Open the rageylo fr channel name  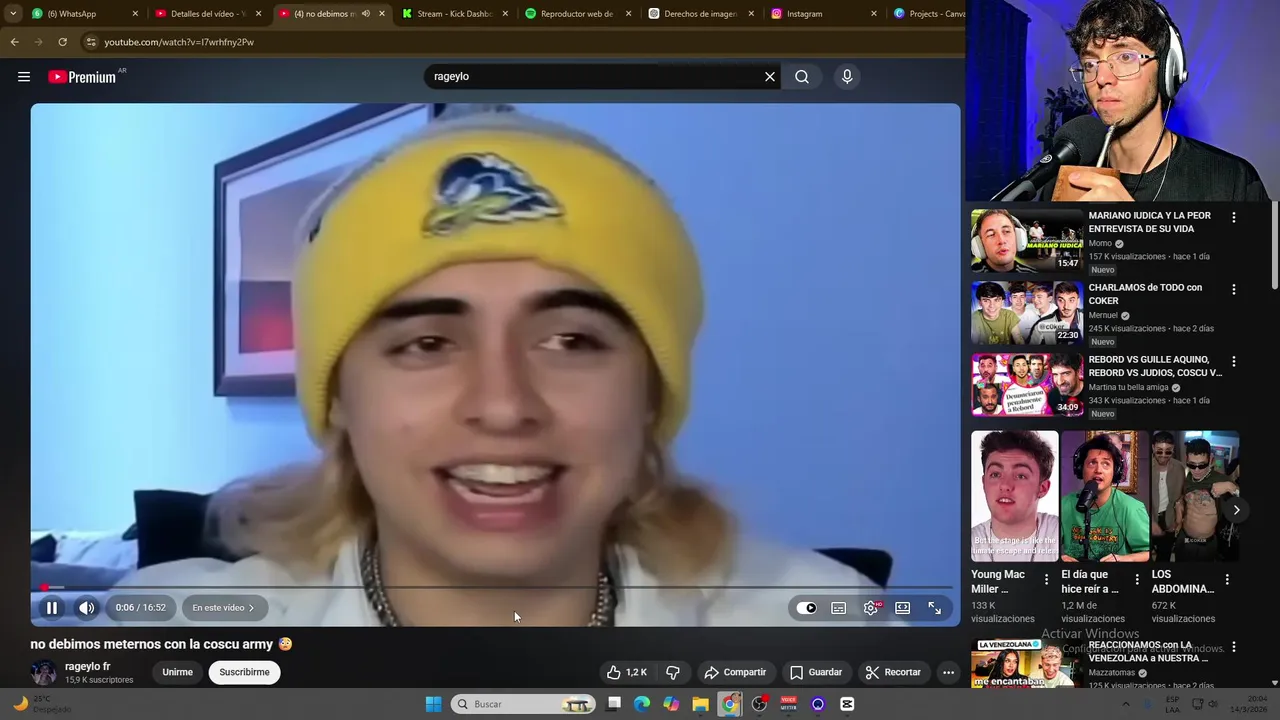tap(88, 667)
